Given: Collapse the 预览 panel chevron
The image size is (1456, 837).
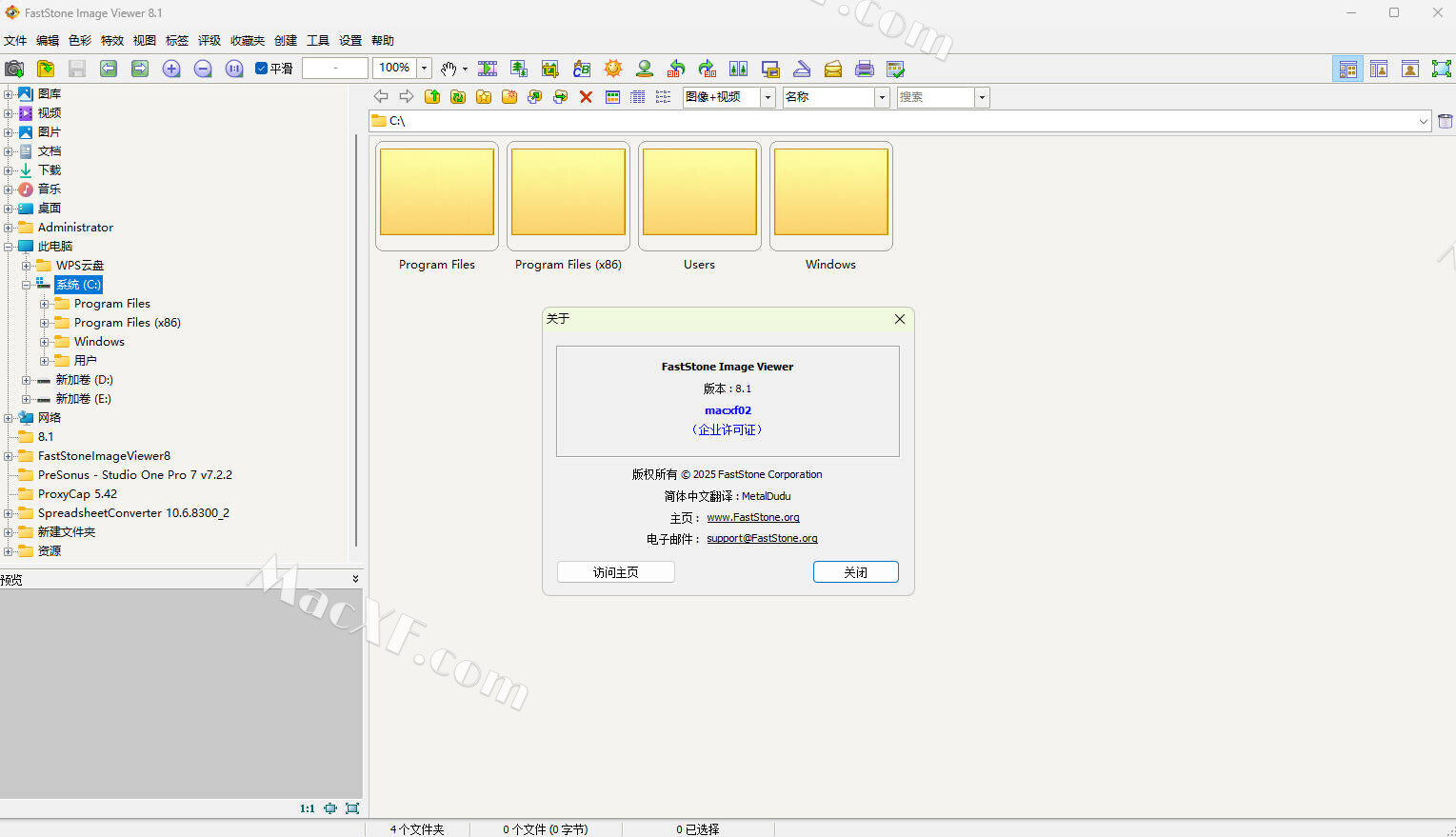Looking at the screenshot, I should [x=355, y=579].
